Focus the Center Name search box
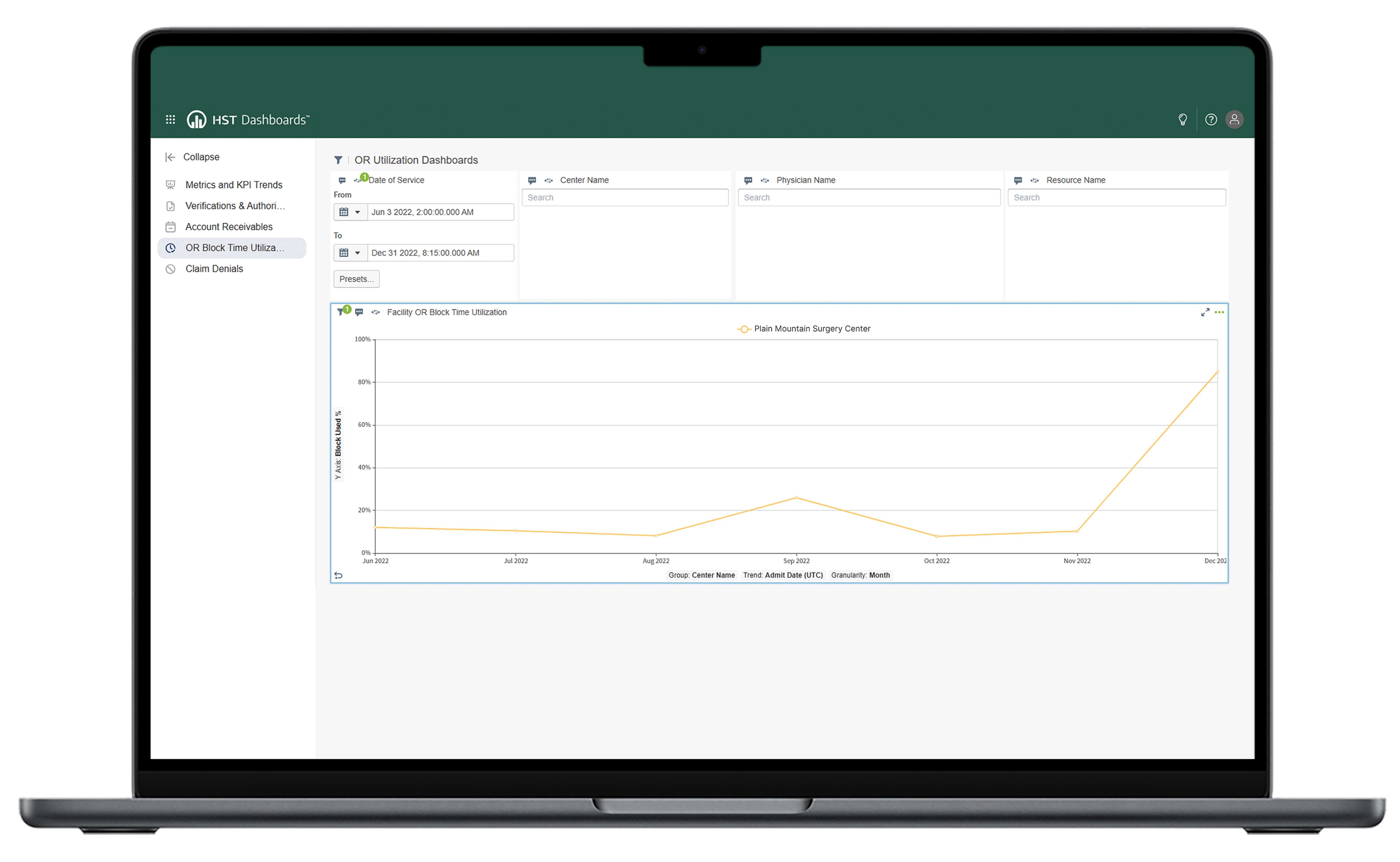Screen dimensions: 1400x862 [x=624, y=197]
